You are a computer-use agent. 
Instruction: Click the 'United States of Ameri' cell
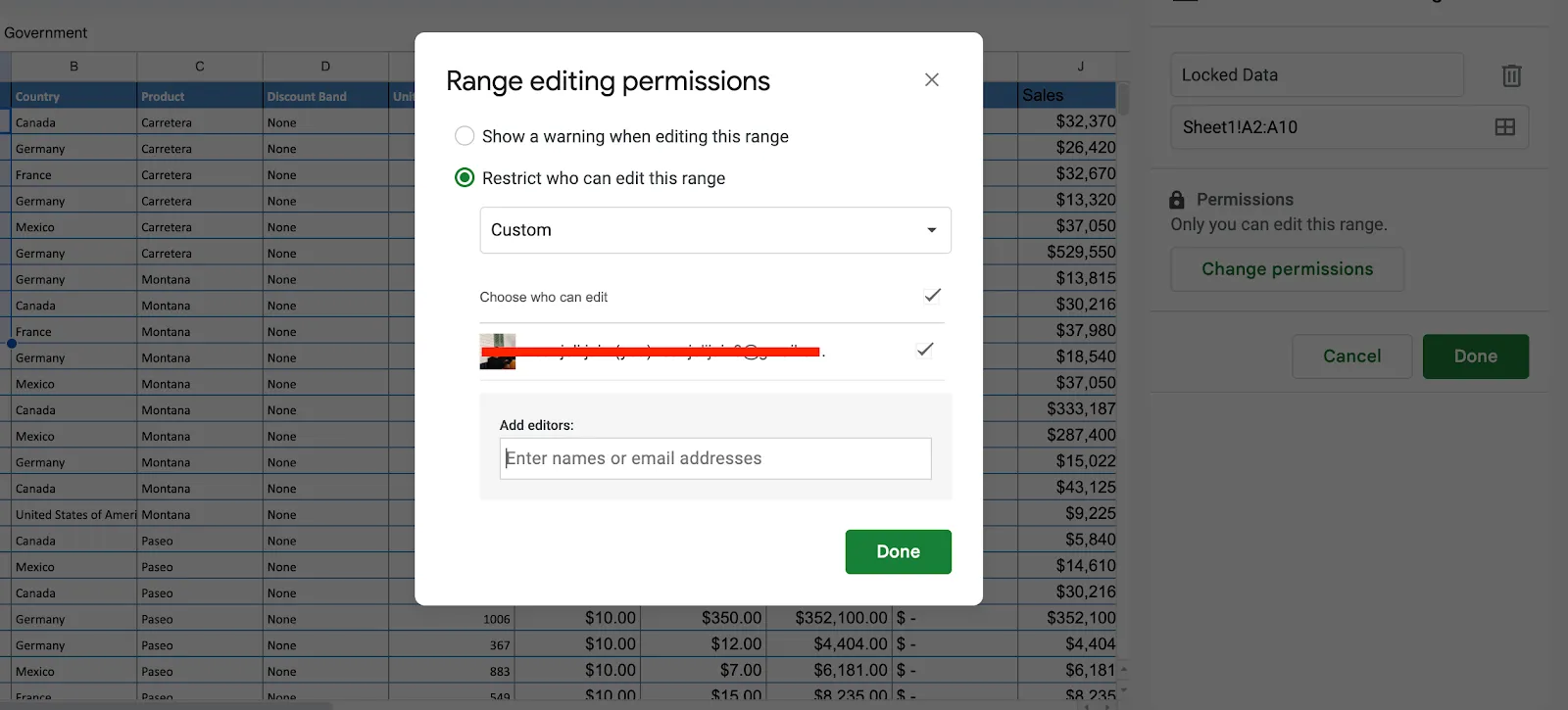click(73, 514)
